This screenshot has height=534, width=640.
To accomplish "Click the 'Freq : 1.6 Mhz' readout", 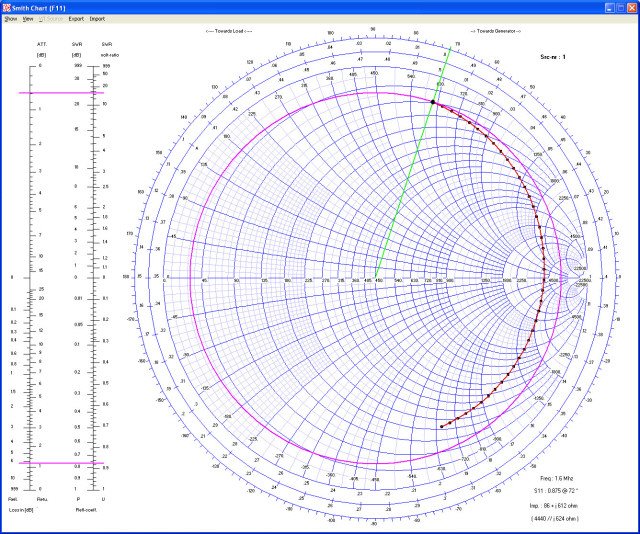I will coord(557,478).
